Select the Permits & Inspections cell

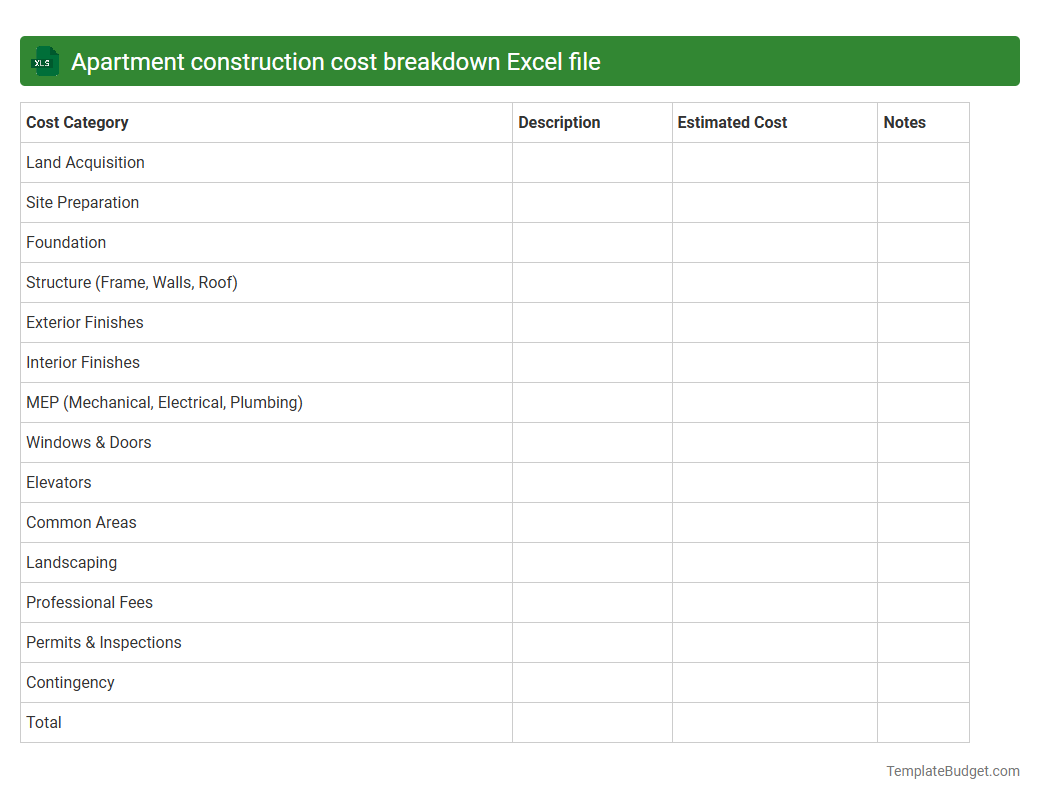[x=103, y=642]
